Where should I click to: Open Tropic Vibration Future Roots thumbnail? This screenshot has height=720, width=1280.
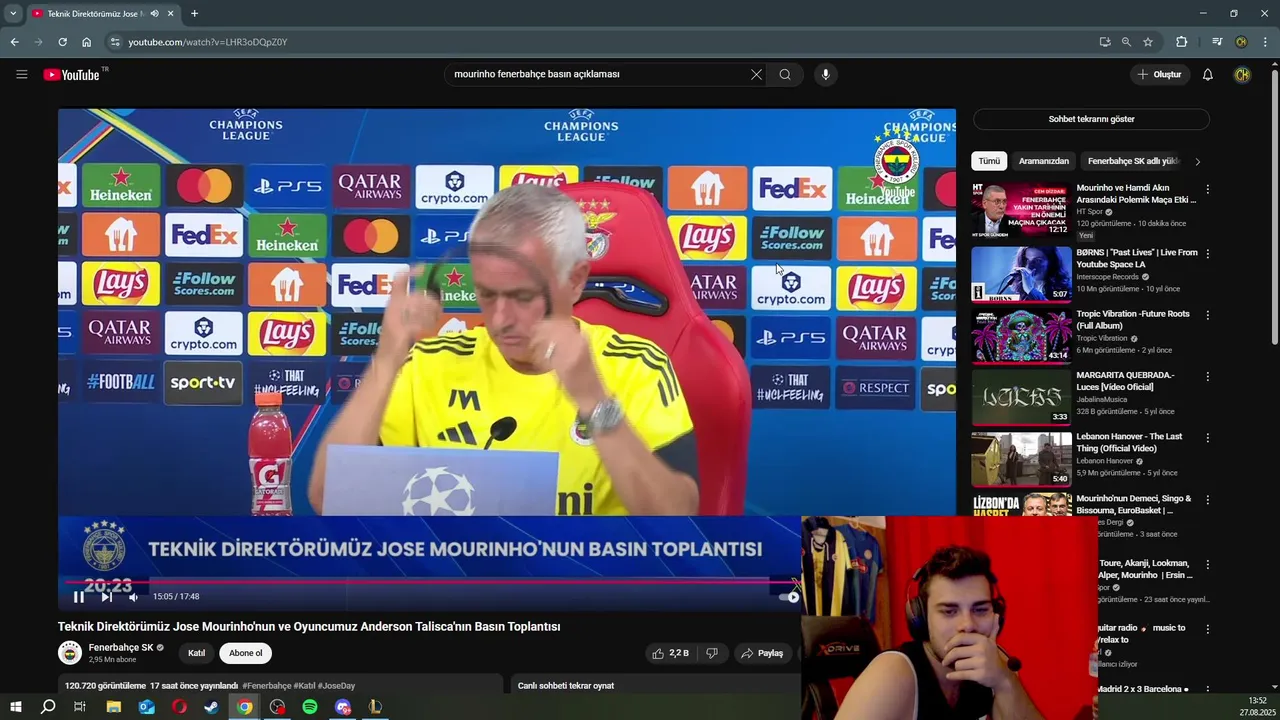click(x=1021, y=335)
